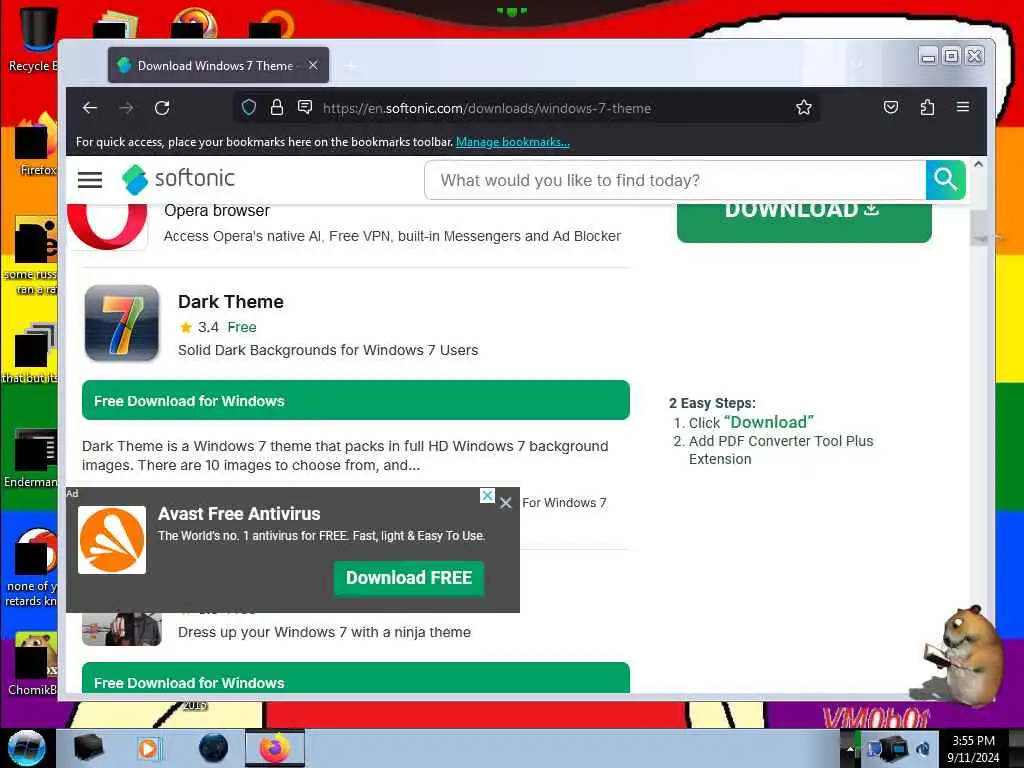1024x768 pixels.
Task: Open the Opera browser title link
Action: coord(217,210)
